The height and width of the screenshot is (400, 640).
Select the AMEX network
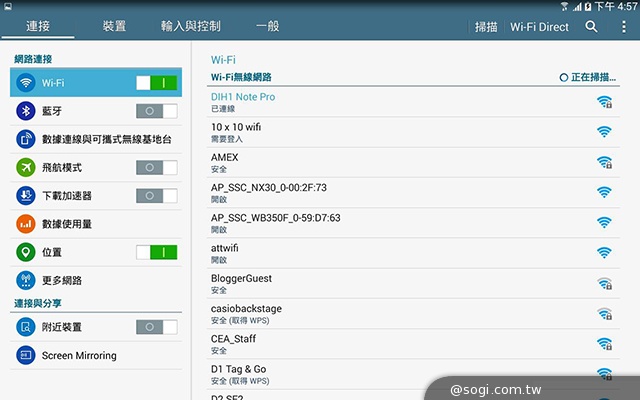413,162
